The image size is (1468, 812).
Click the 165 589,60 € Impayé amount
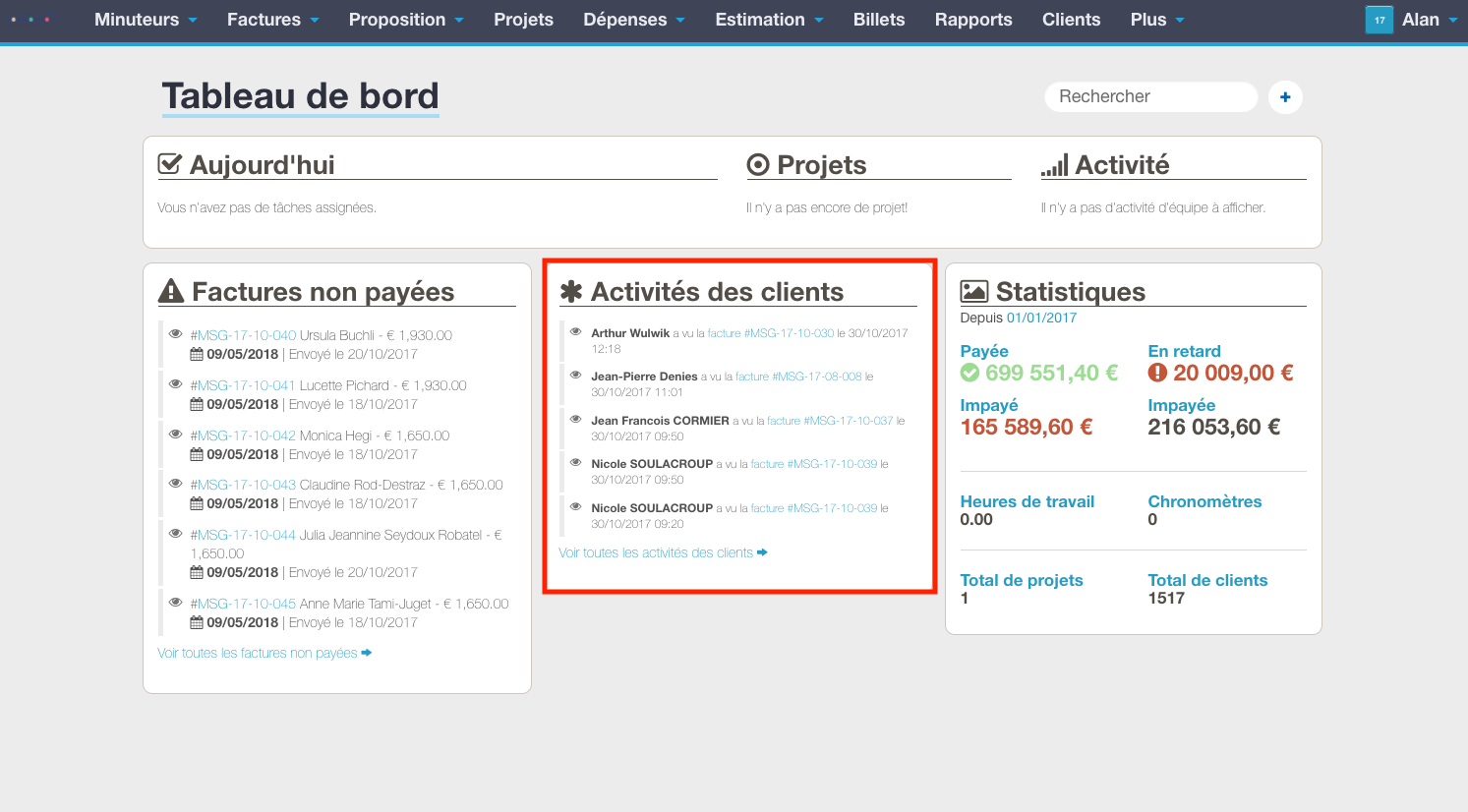(x=1027, y=427)
